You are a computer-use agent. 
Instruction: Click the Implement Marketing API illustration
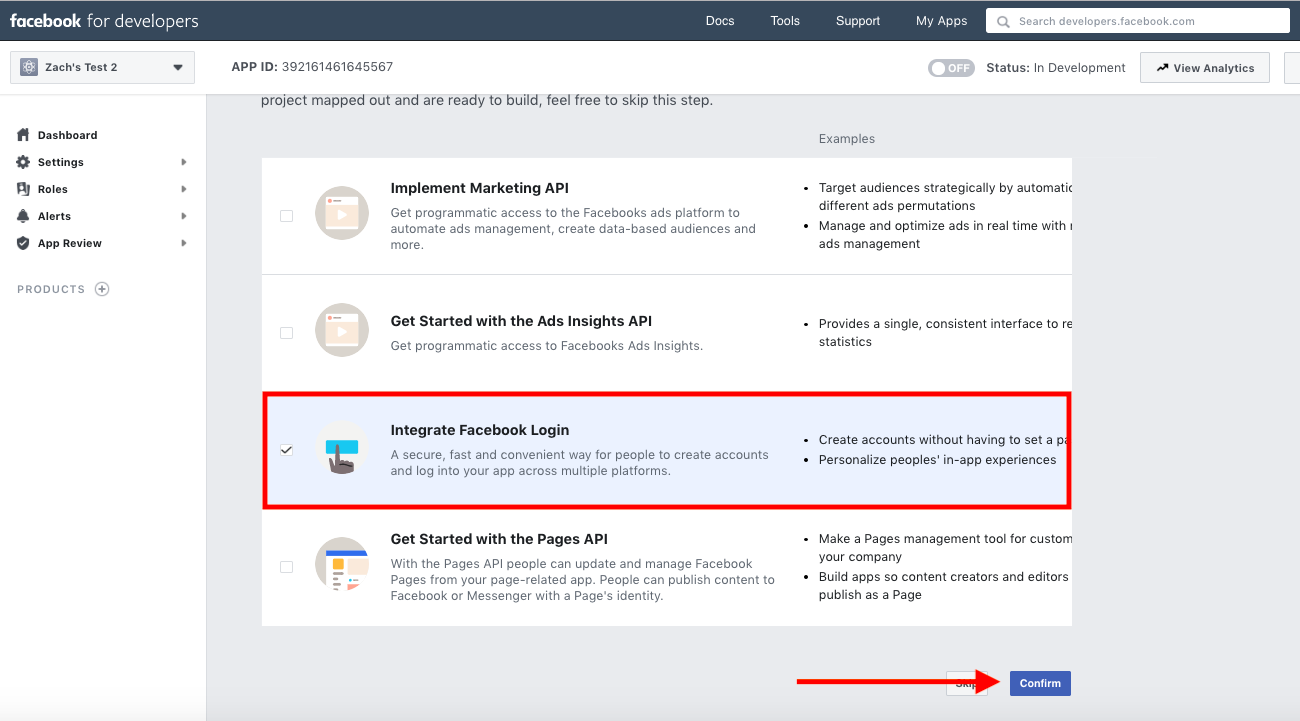click(x=342, y=212)
